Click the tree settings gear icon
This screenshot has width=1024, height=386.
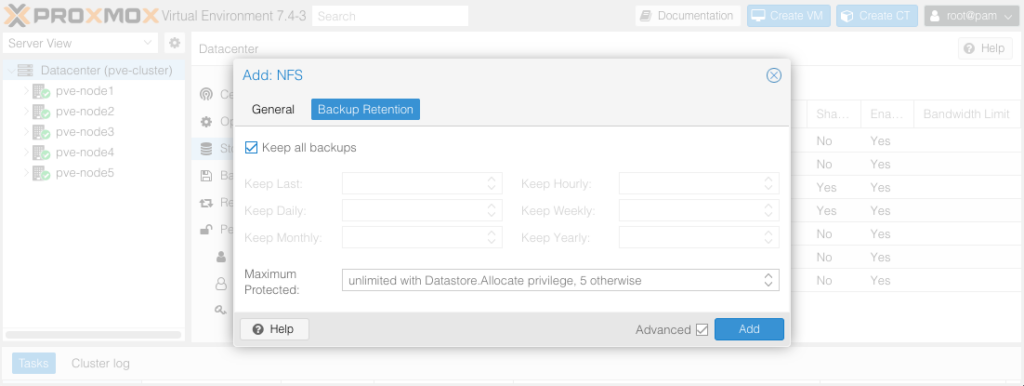pos(174,43)
